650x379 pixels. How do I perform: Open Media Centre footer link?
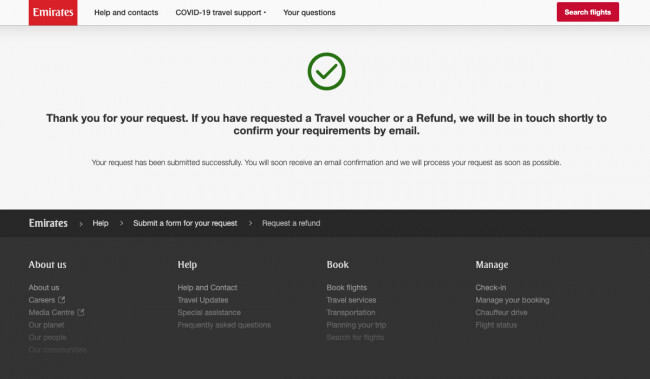(51, 312)
